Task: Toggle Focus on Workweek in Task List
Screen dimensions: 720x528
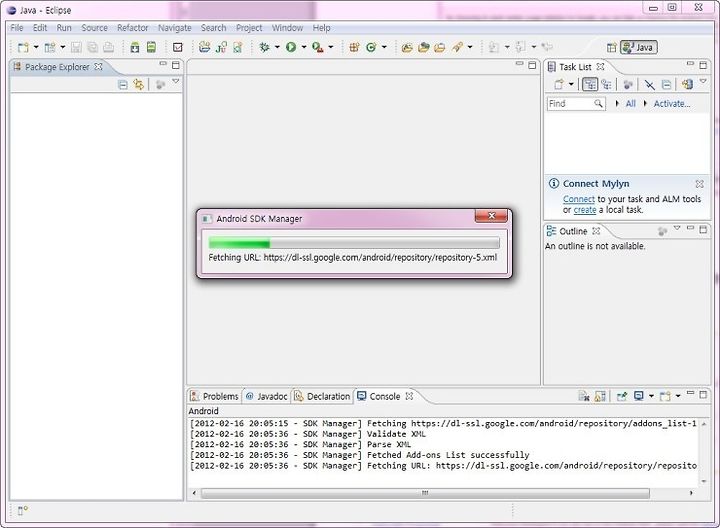Action: pyautogui.click(x=628, y=84)
